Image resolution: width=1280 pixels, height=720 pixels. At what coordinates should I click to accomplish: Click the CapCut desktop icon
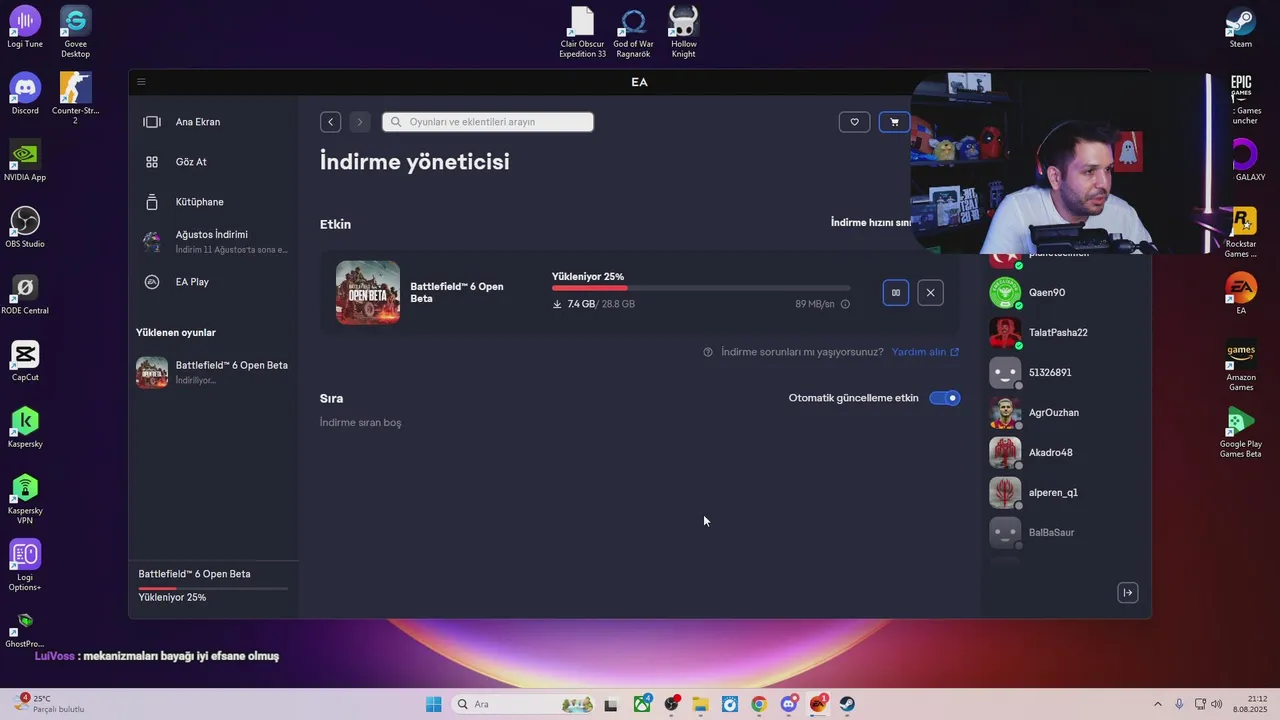pyautogui.click(x=25, y=361)
